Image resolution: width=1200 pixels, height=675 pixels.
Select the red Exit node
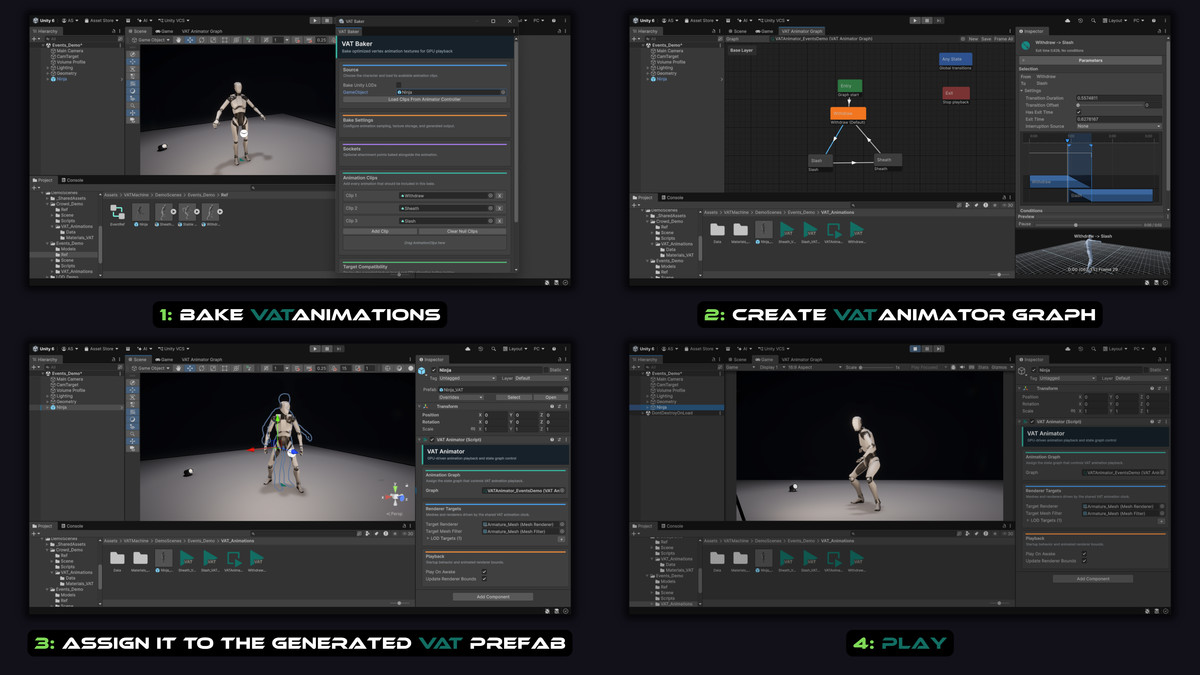(x=956, y=93)
